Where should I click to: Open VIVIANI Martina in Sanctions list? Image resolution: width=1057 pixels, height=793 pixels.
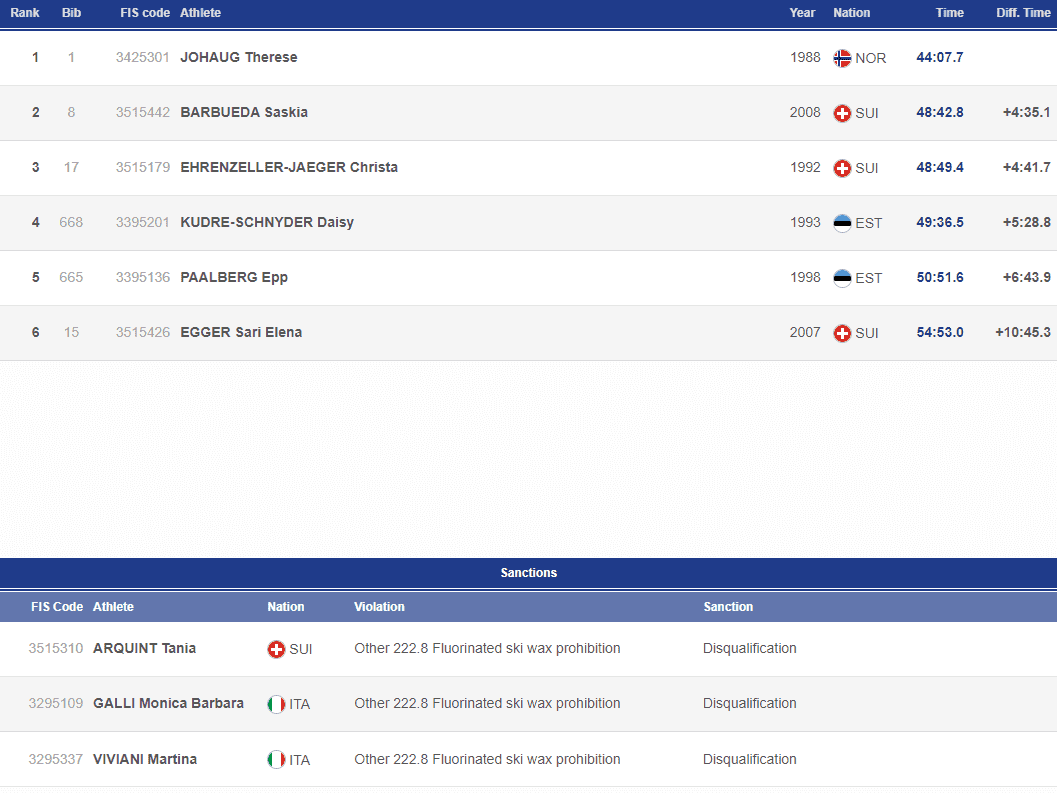click(x=145, y=759)
